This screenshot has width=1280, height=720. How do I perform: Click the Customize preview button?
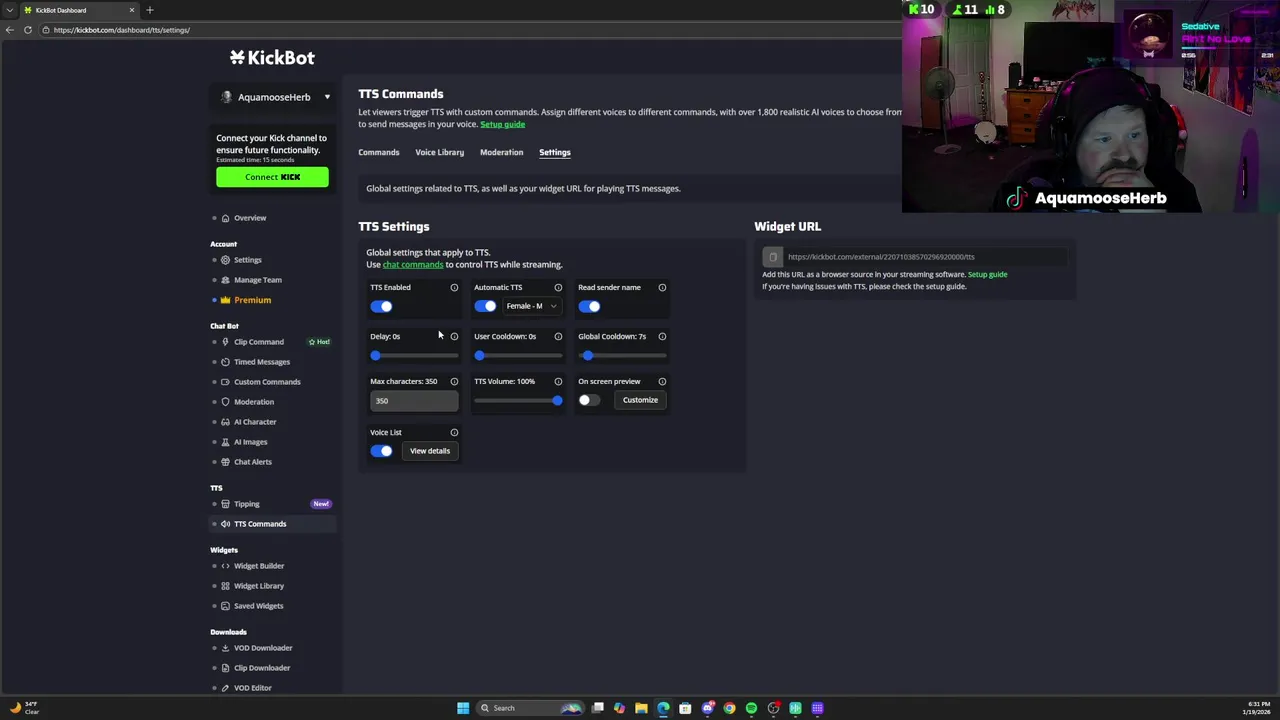(x=640, y=400)
